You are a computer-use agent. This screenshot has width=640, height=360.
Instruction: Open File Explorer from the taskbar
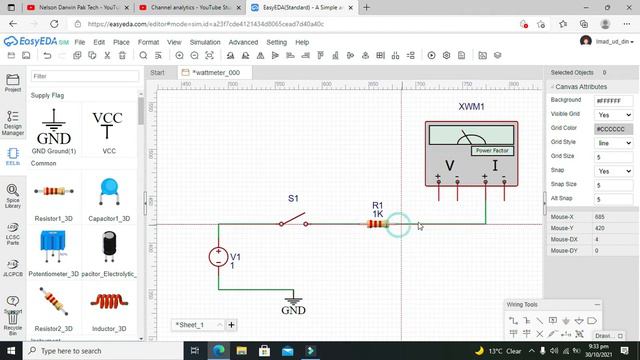click(x=242, y=351)
